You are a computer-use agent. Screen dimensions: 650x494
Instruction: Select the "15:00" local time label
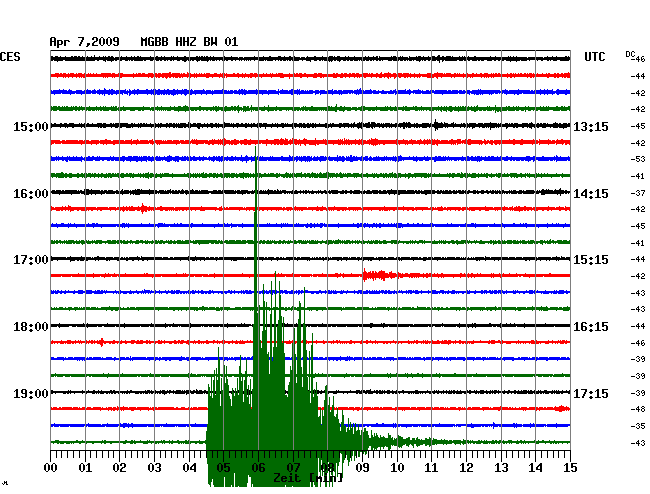31,126
